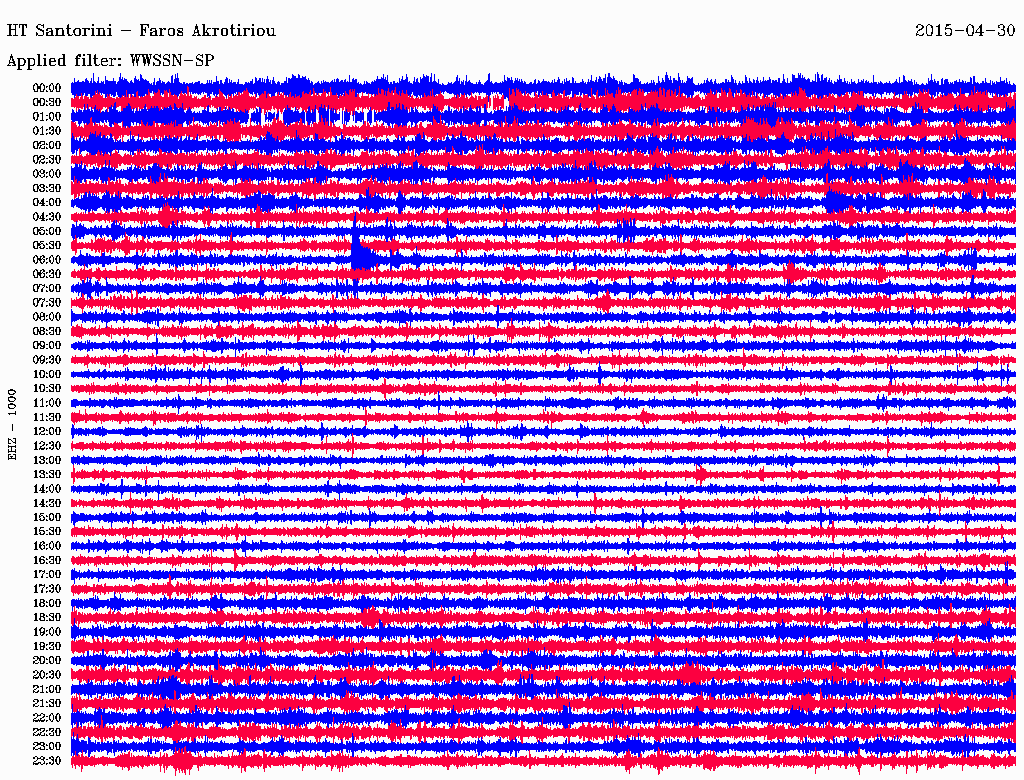
Task: Click the '05:00' time label
Action: [x=47, y=231]
